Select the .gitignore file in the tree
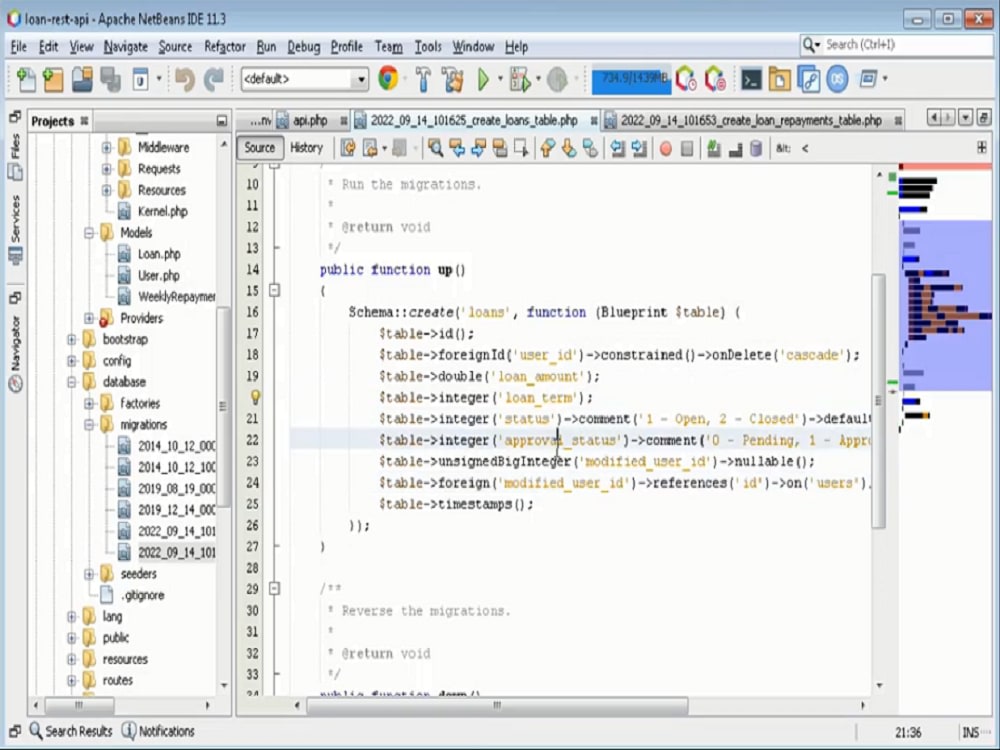Screen dimensions: 1000x750 point(143,595)
